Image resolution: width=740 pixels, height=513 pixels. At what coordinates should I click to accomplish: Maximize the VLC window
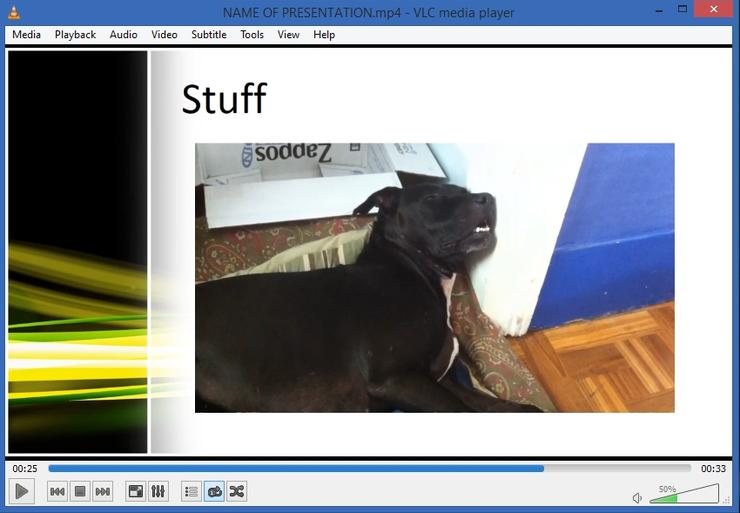[682, 9]
